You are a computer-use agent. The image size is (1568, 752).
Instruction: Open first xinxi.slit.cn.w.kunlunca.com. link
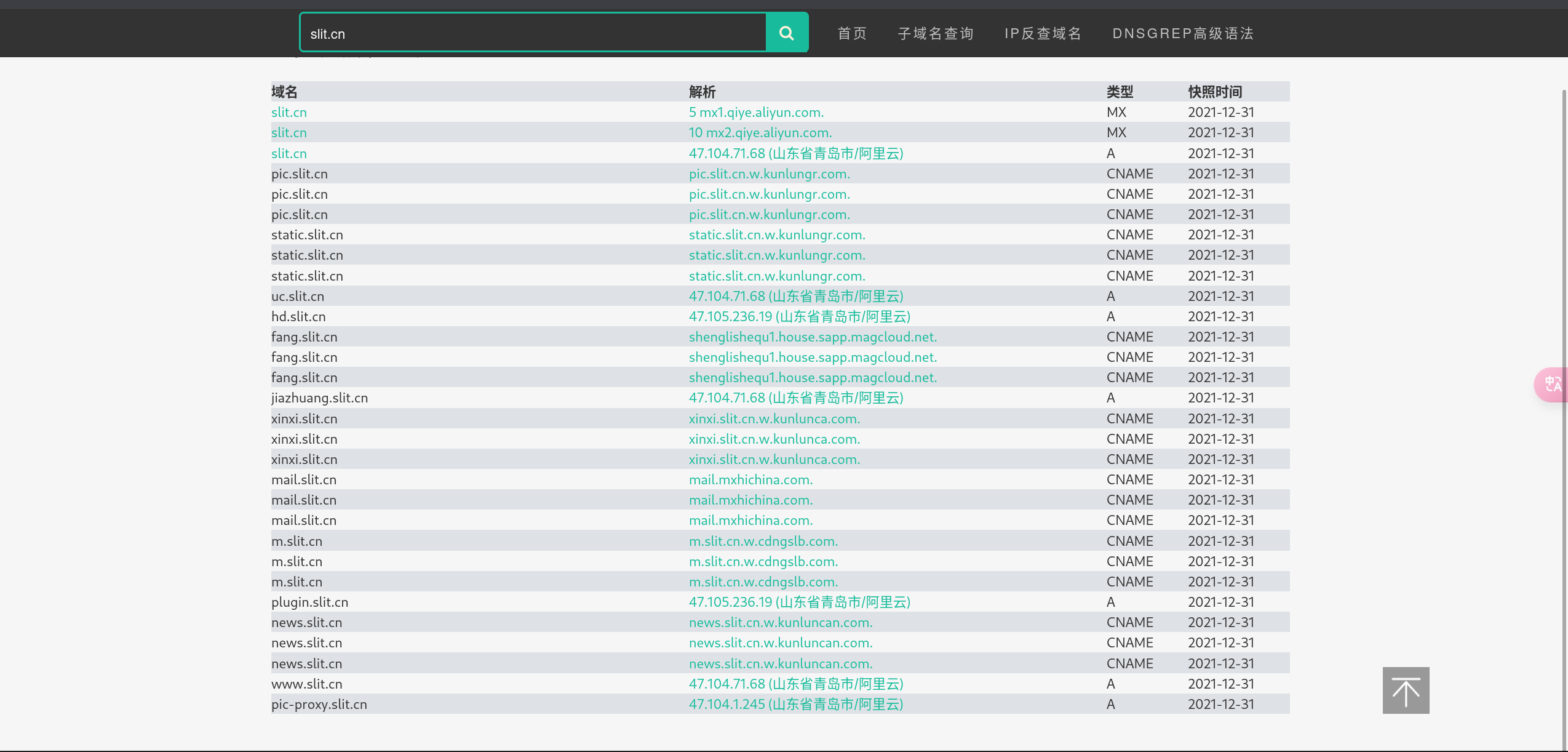click(x=774, y=418)
